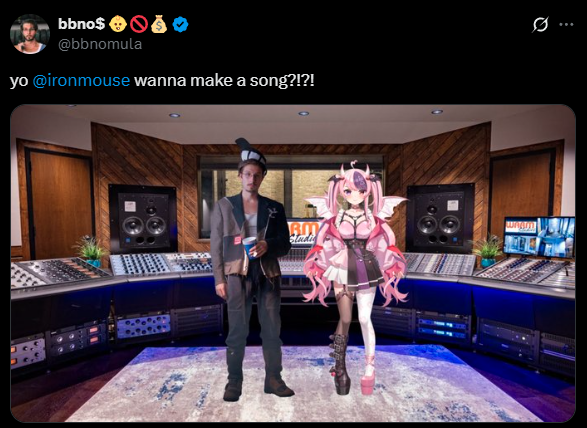Click the blue verified checkmark badge

(x=180, y=24)
